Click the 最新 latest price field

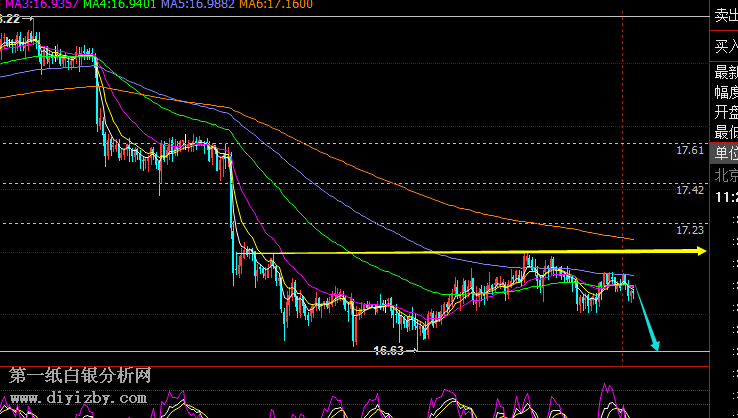coord(725,72)
